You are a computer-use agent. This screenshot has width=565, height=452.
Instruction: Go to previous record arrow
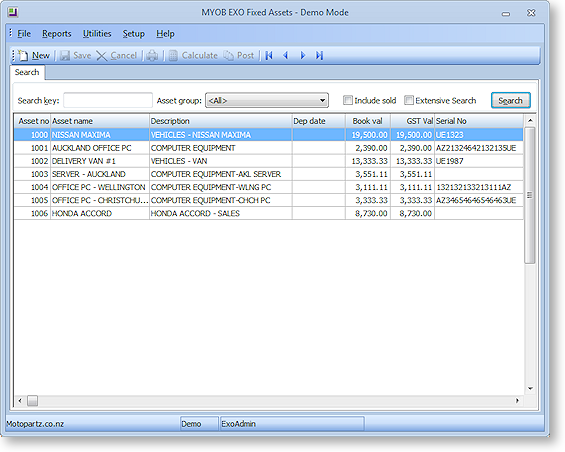pos(286,56)
